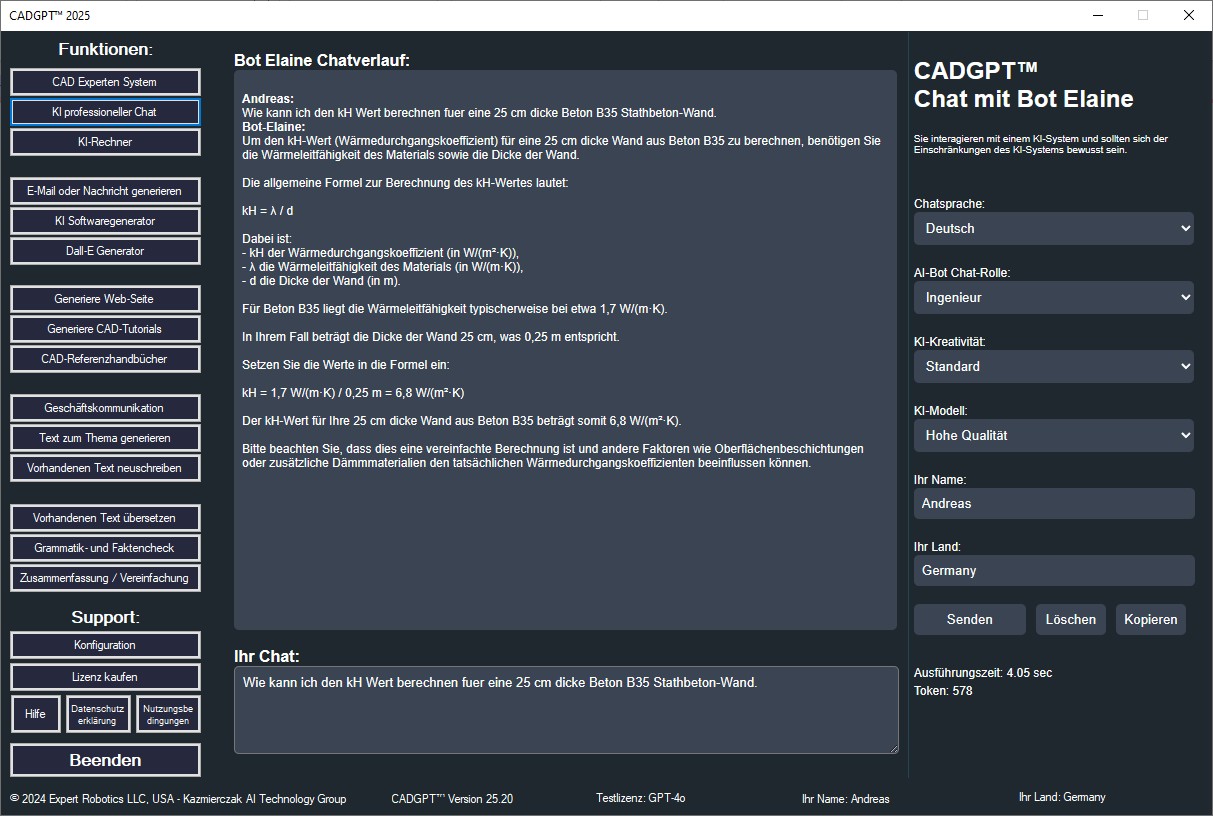Open Generiere CAD-Tutorials

click(105, 329)
